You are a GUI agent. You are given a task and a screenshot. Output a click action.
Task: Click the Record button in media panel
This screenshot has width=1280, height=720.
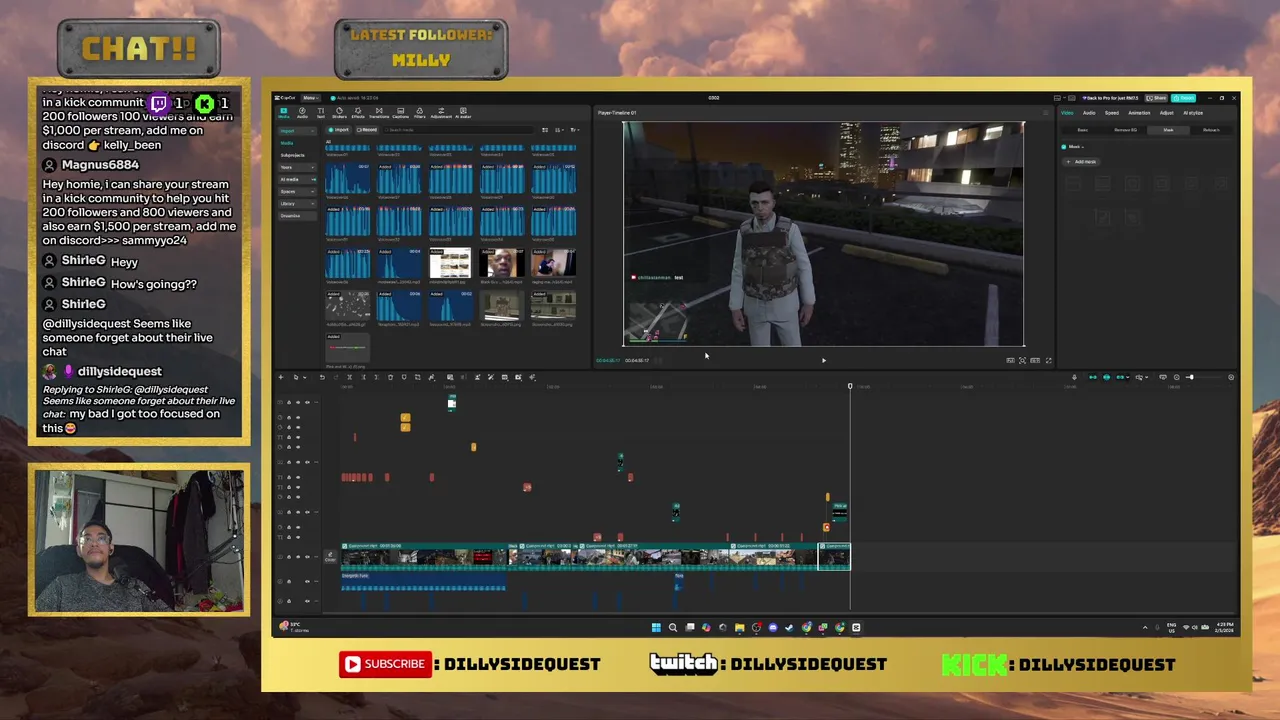[x=367, y=130]
